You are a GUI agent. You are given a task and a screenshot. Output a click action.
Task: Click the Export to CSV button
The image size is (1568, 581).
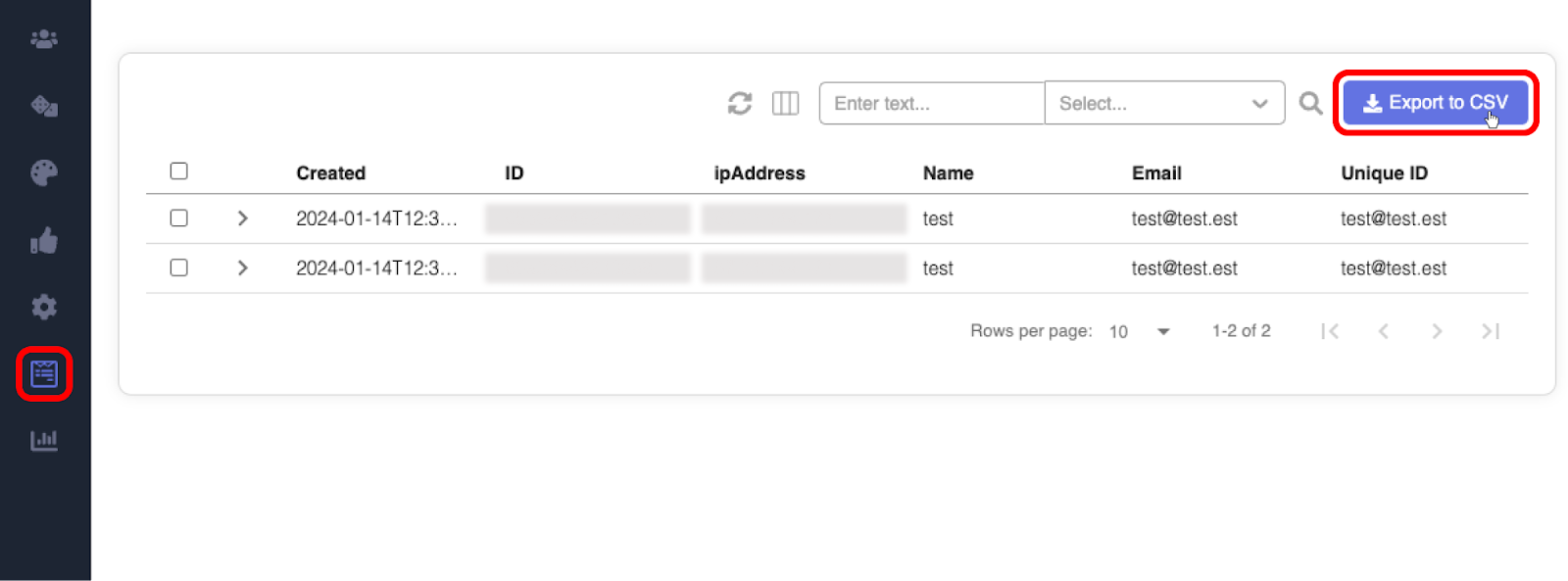coord(1434,102)
